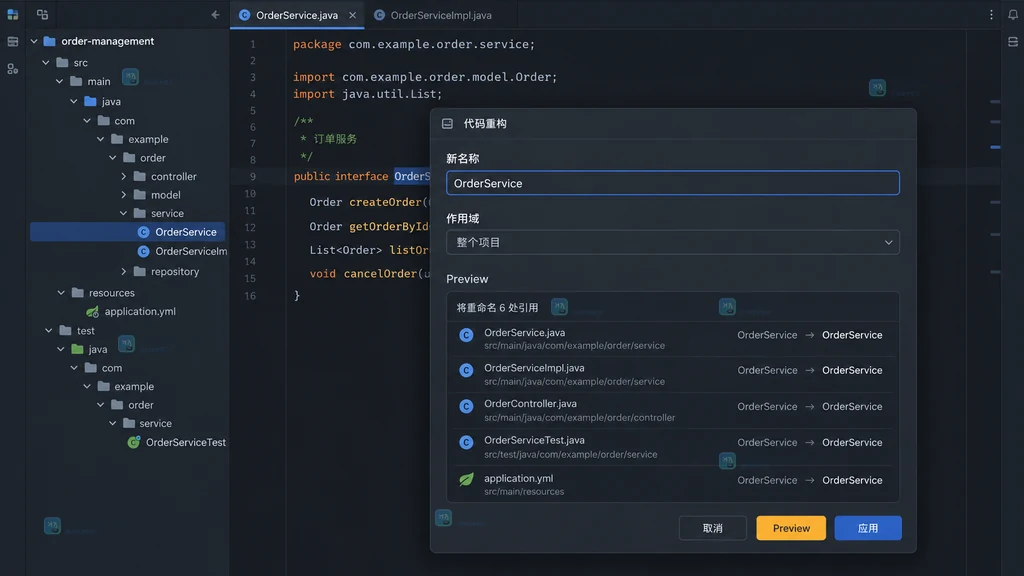The width and height of the screenshot is (1024, 576).
Task: Collapse the order-management root node
Action: click(x=34, y=41)
